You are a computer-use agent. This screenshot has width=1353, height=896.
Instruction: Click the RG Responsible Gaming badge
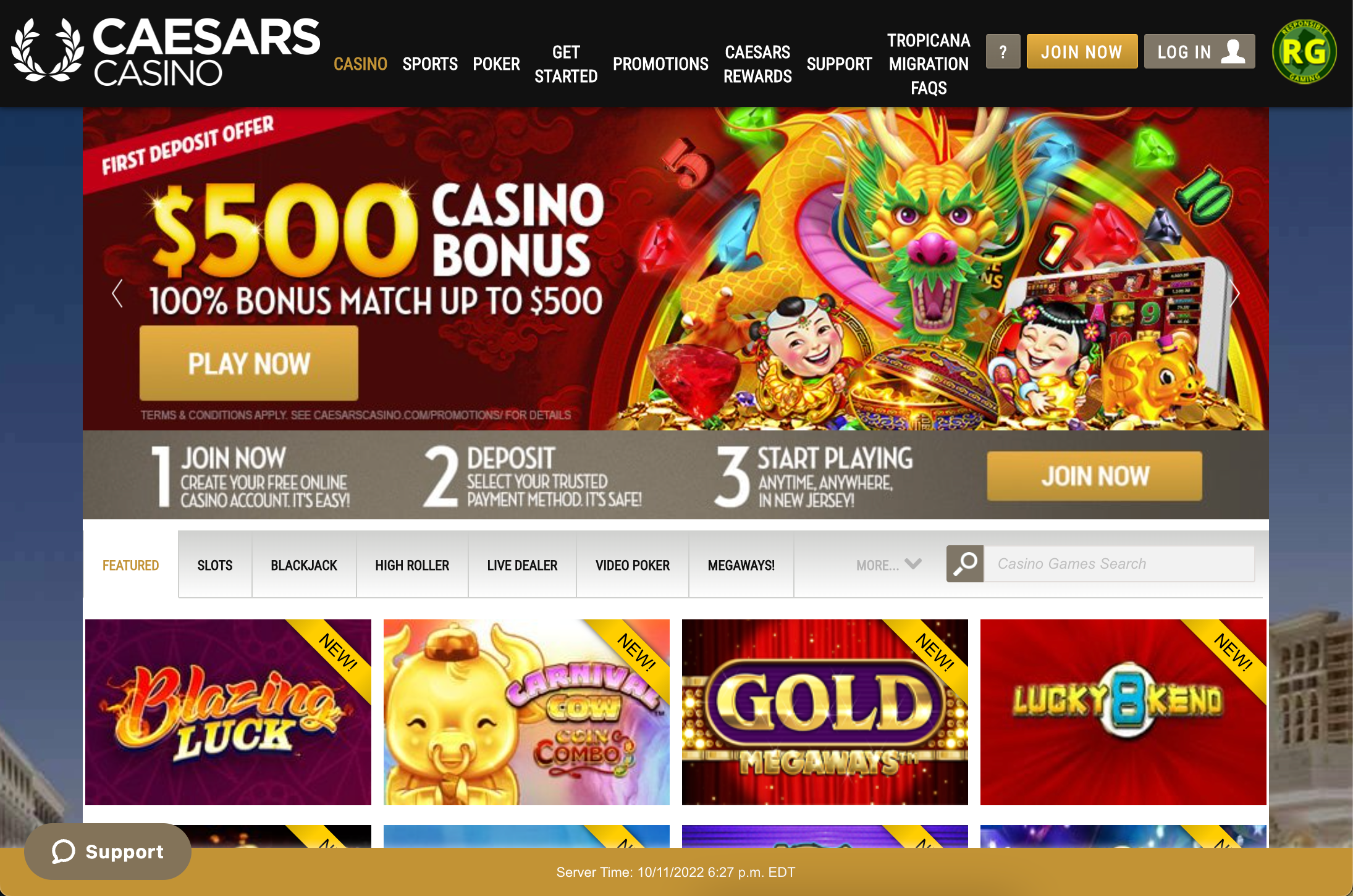pos(1304,52)
